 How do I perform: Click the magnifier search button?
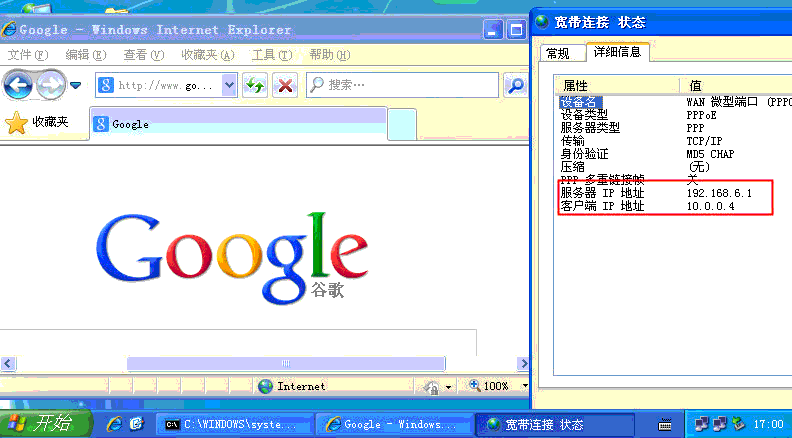point(516,85)
